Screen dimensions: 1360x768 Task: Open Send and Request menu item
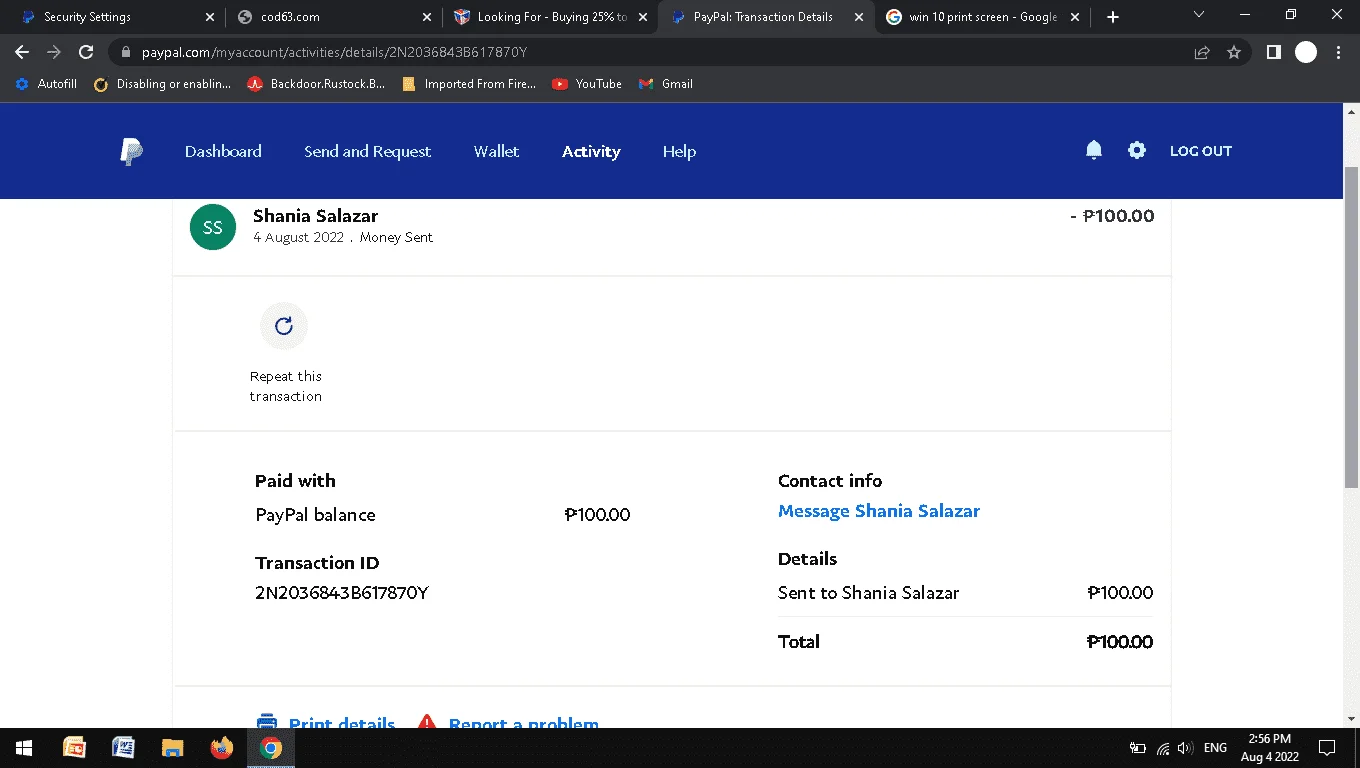(x=368, y=151)
